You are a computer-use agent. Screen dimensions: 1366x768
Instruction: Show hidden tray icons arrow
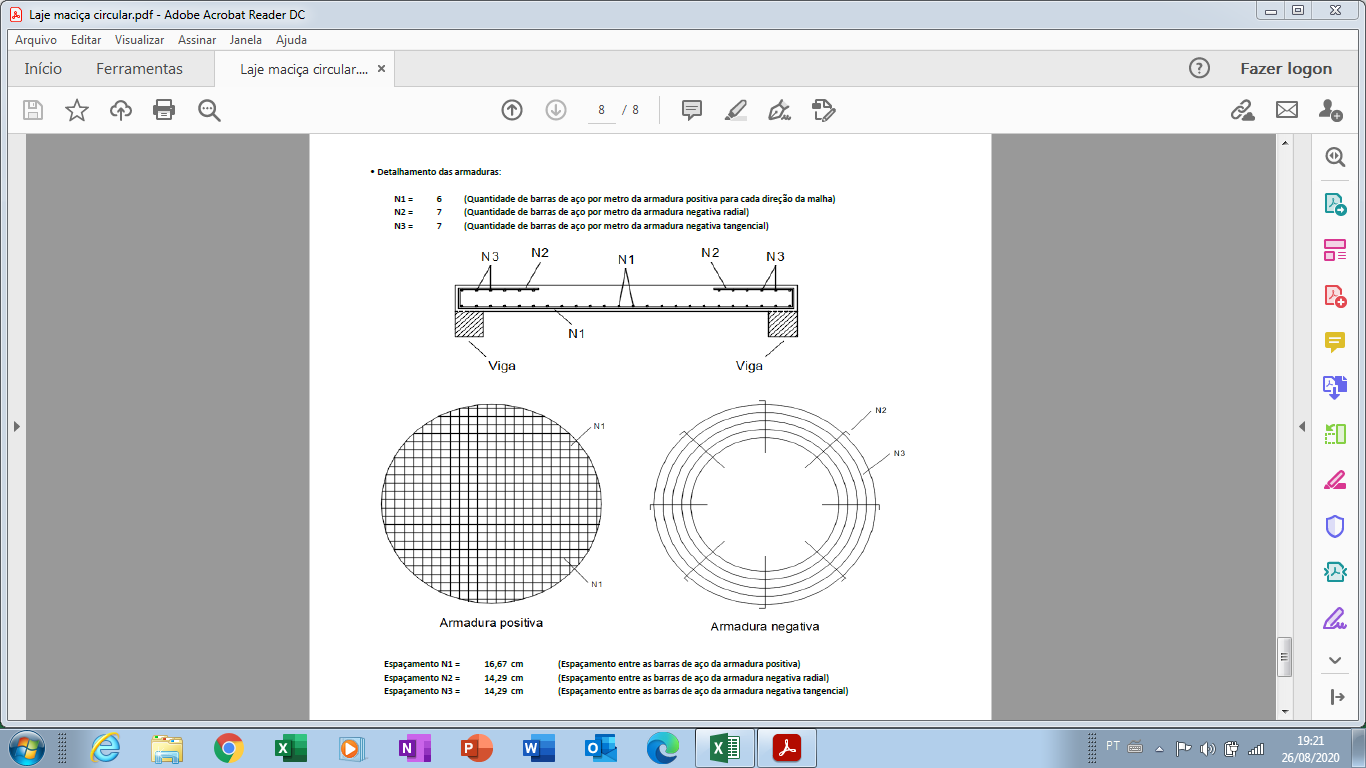coord(1159,748)
